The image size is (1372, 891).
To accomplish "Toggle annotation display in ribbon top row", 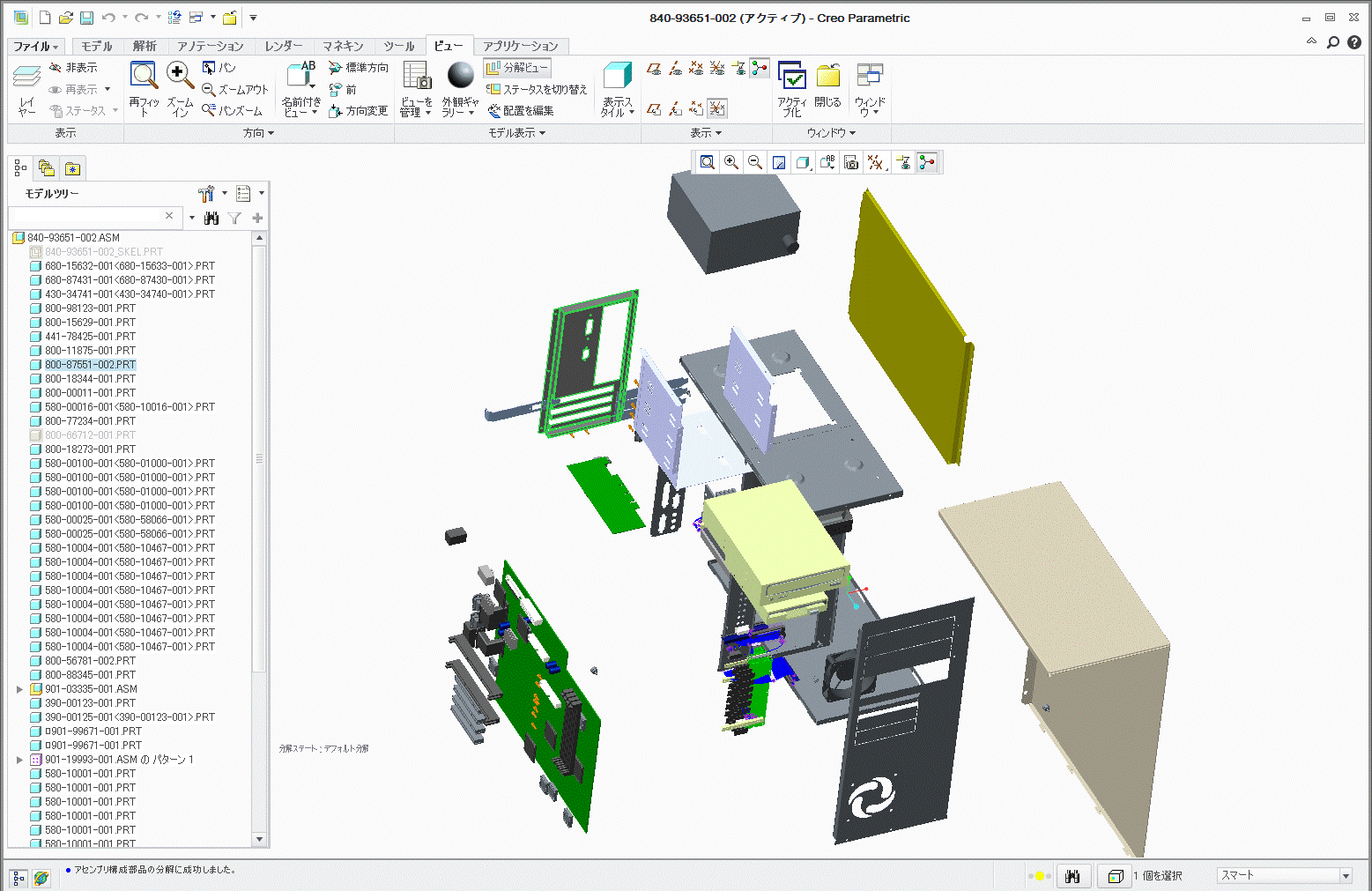I will tap(738, 68).
